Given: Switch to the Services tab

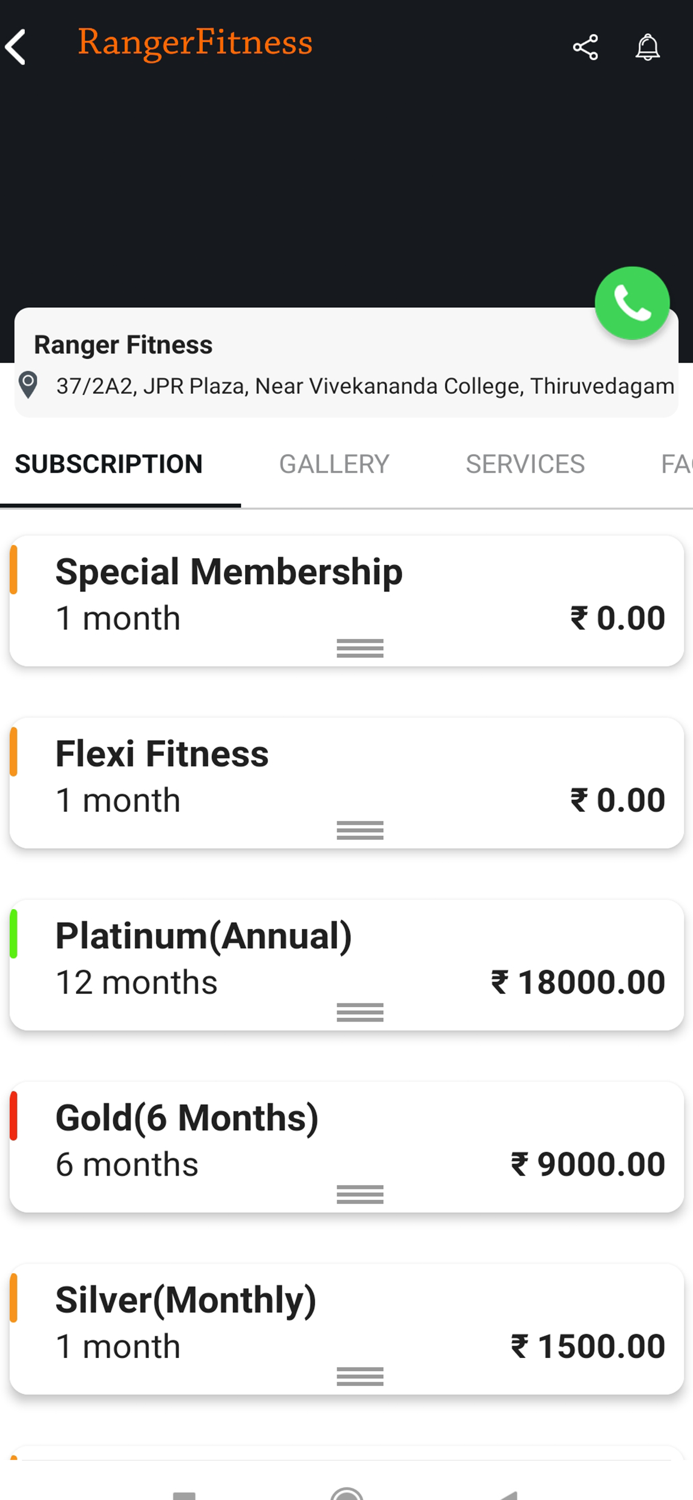Looking at the screenshot, I should point(525,464).
